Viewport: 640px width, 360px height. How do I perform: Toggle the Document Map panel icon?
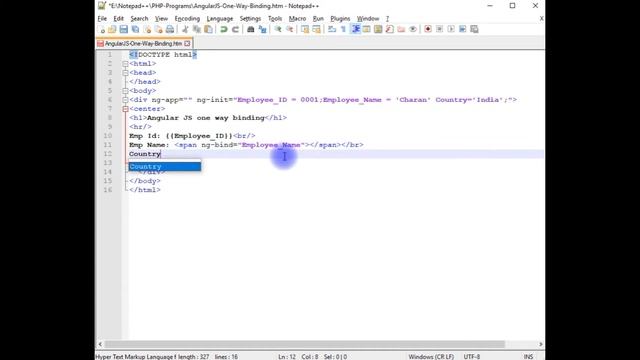click(x=378, y=29)
